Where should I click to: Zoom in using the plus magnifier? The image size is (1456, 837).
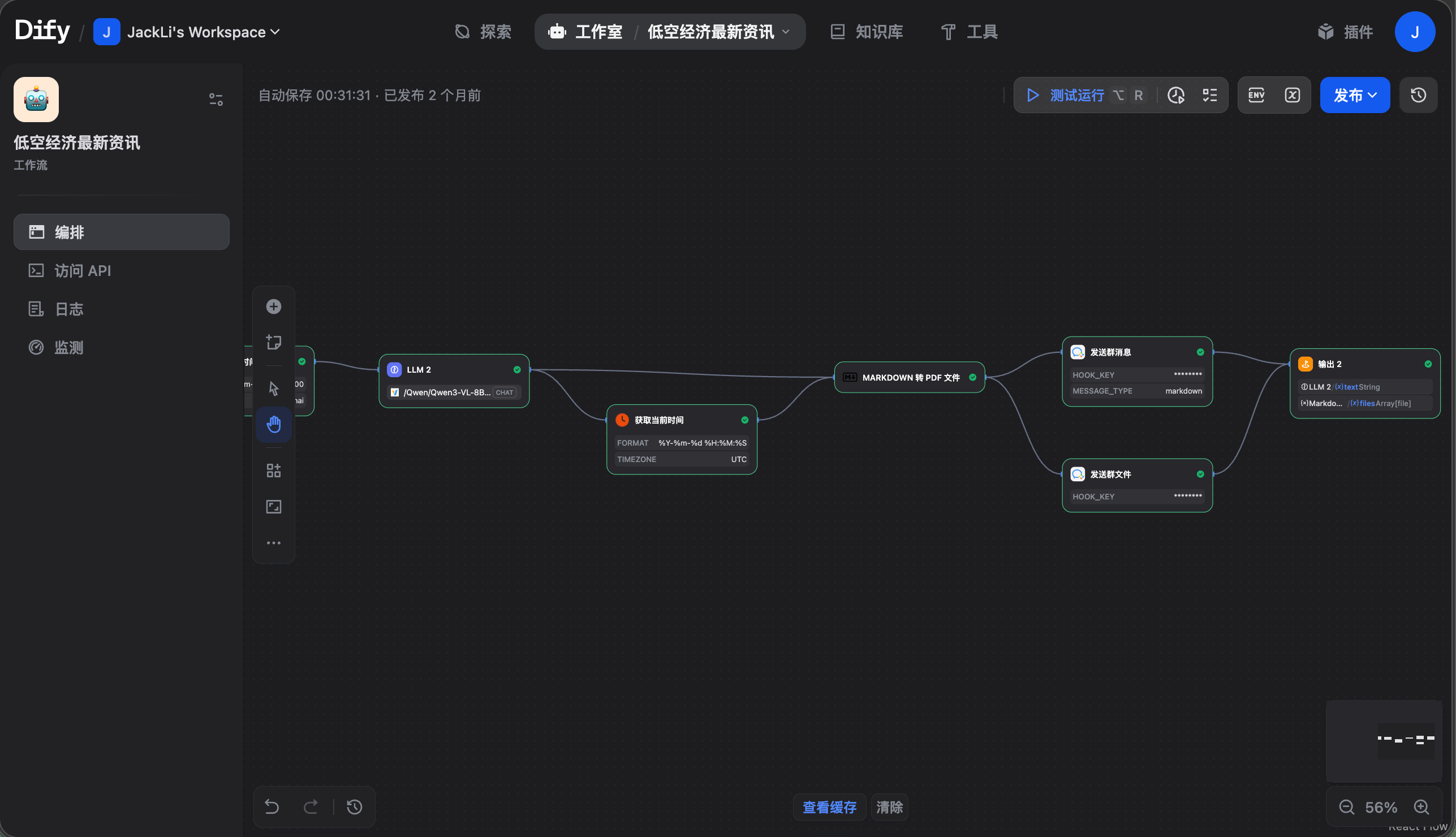[x=1421, y=807]
